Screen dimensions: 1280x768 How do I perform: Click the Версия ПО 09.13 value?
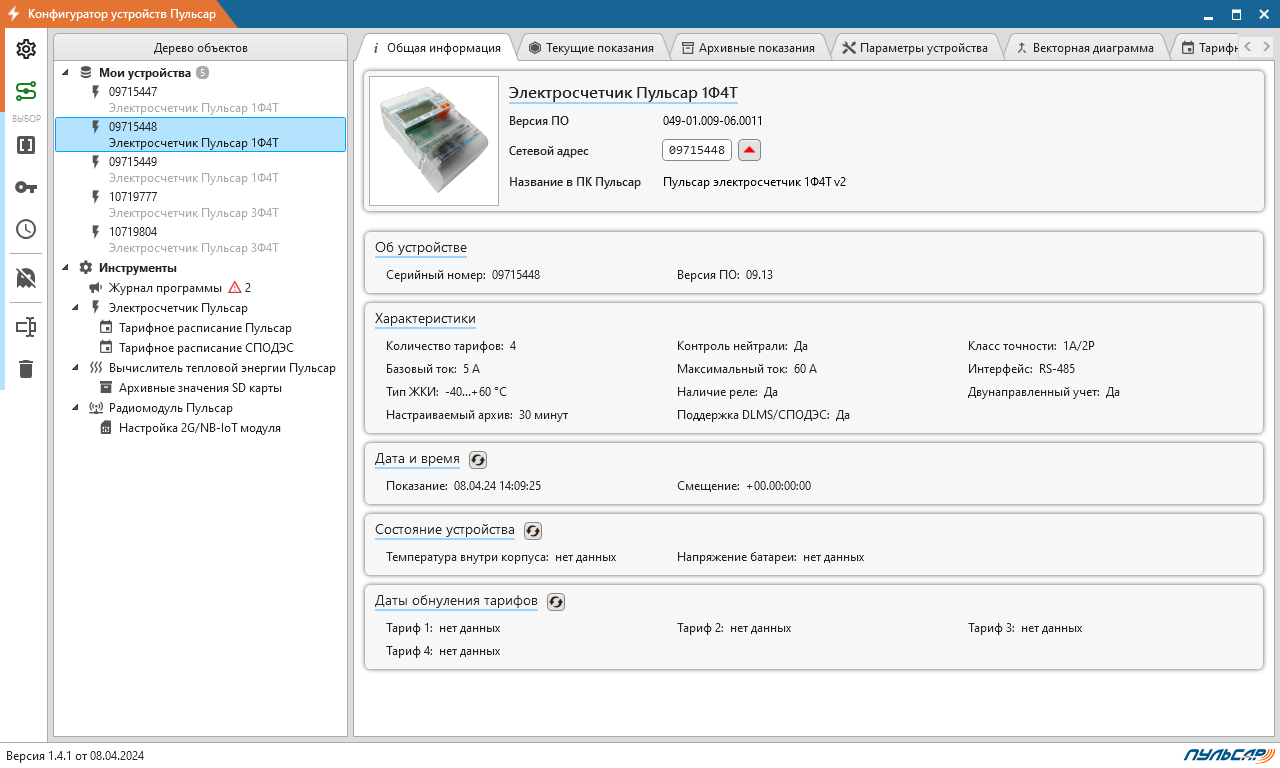[x=759, y=275]
